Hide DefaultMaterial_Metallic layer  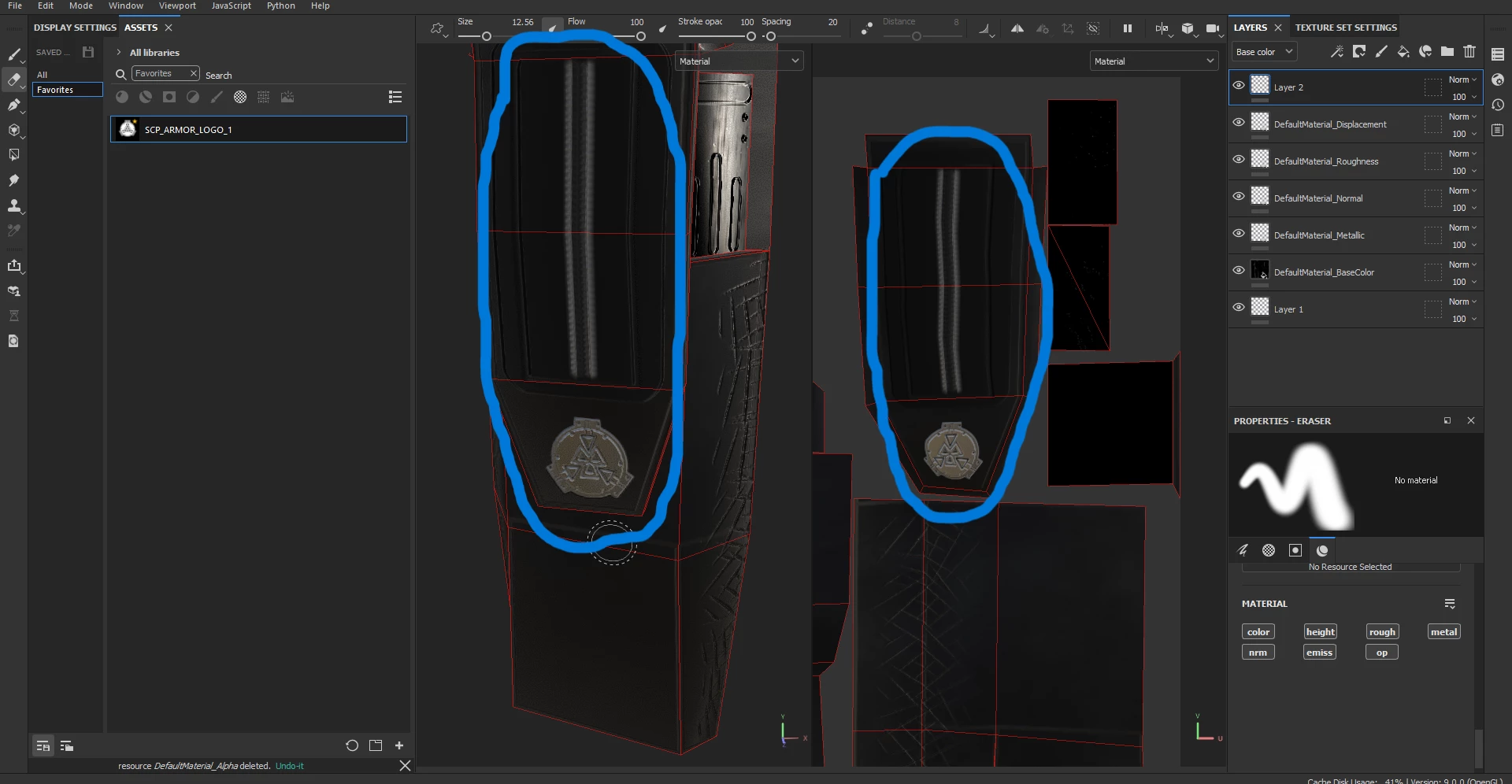[x=1239, y=234]
